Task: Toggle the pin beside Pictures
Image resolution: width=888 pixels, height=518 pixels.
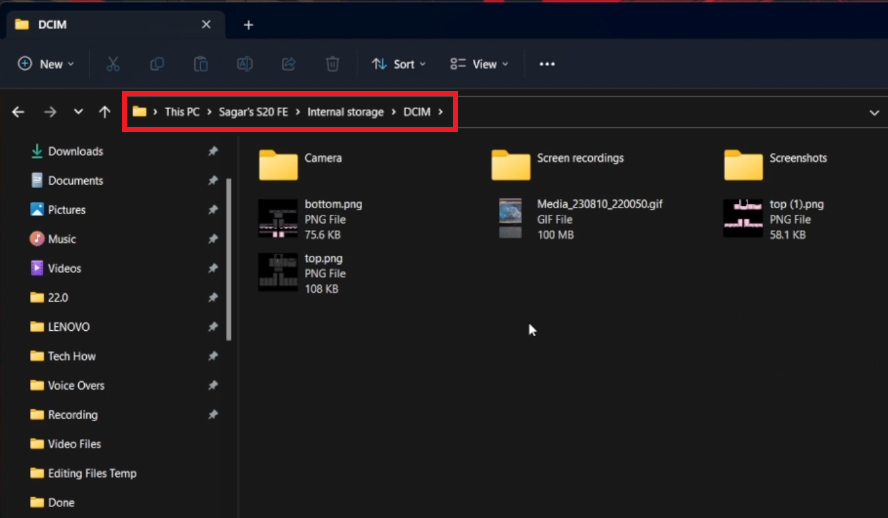Action: click(x=212, y=210)
